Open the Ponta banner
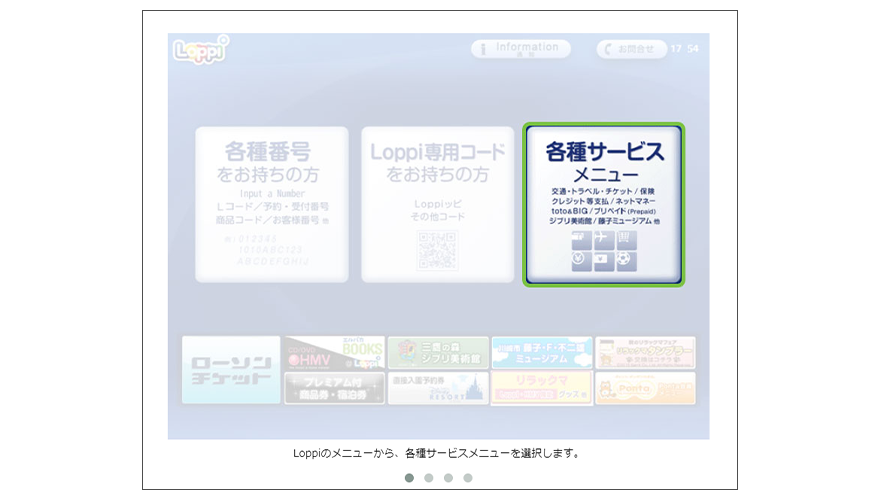This screenshot has width=880, height=500. point(645,388)
